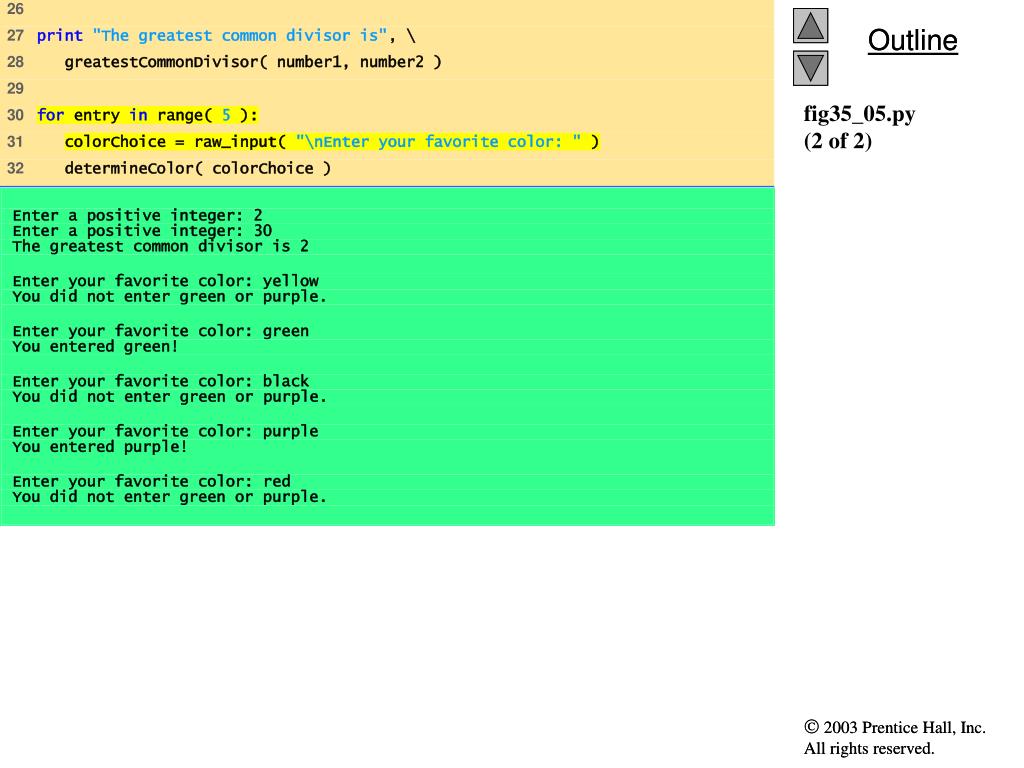
Task: Click the down arrow navigation icon
Action: pos(810,68)
